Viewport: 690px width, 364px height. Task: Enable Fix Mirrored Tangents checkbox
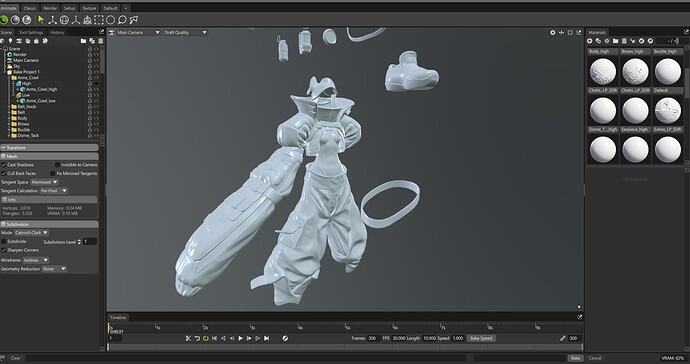pos(53,173)
